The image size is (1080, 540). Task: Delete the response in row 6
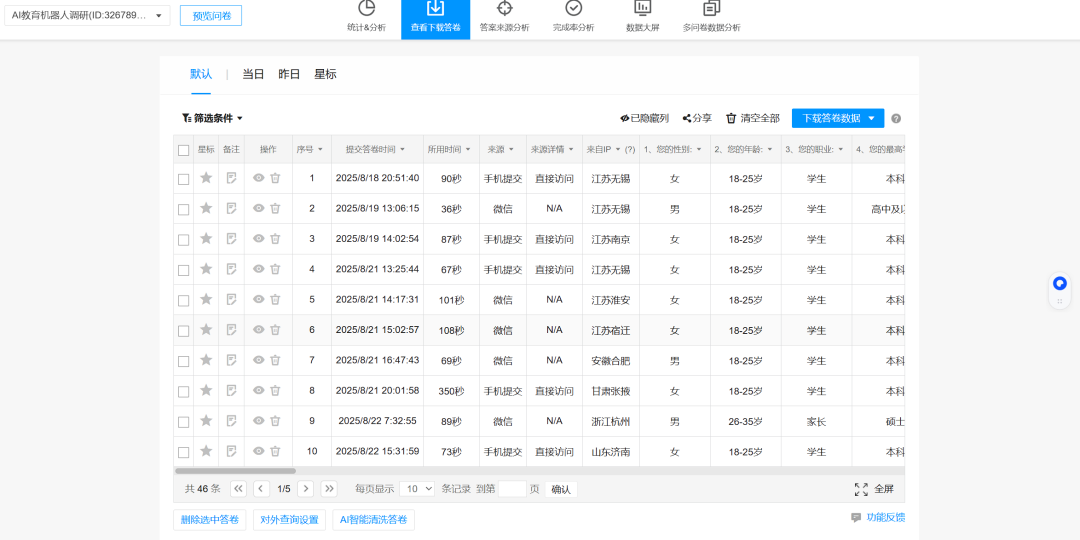pyautogui.click(x=276, y=330)
